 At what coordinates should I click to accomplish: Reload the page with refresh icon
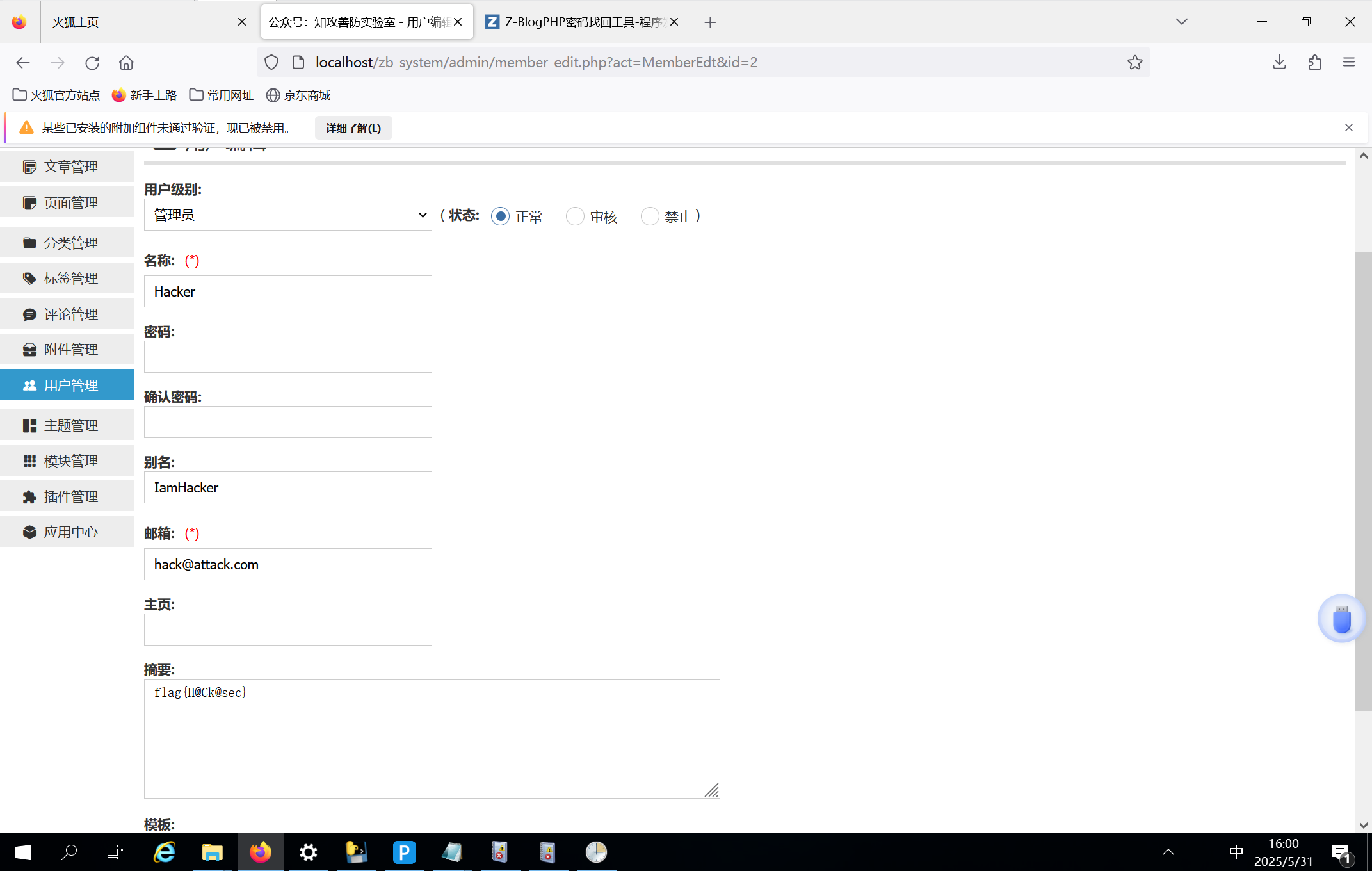(x=92, y=63)
